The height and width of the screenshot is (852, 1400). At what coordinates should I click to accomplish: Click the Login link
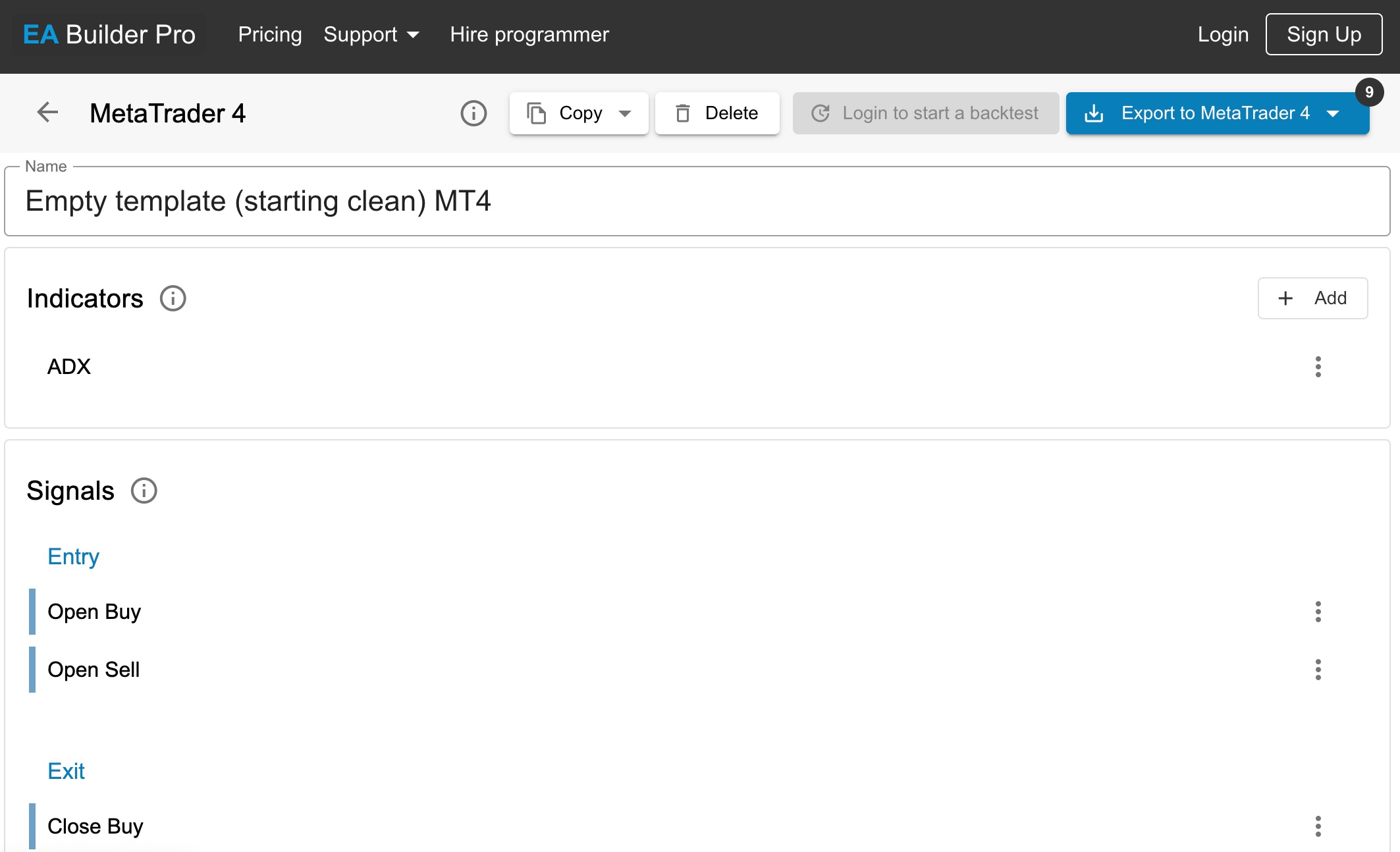(1223, 34)
